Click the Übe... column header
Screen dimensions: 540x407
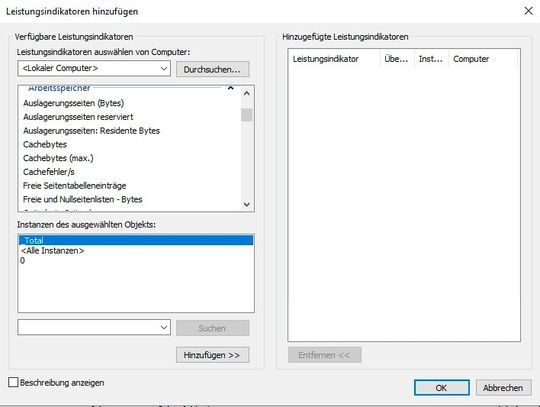[x=397, y=59]
